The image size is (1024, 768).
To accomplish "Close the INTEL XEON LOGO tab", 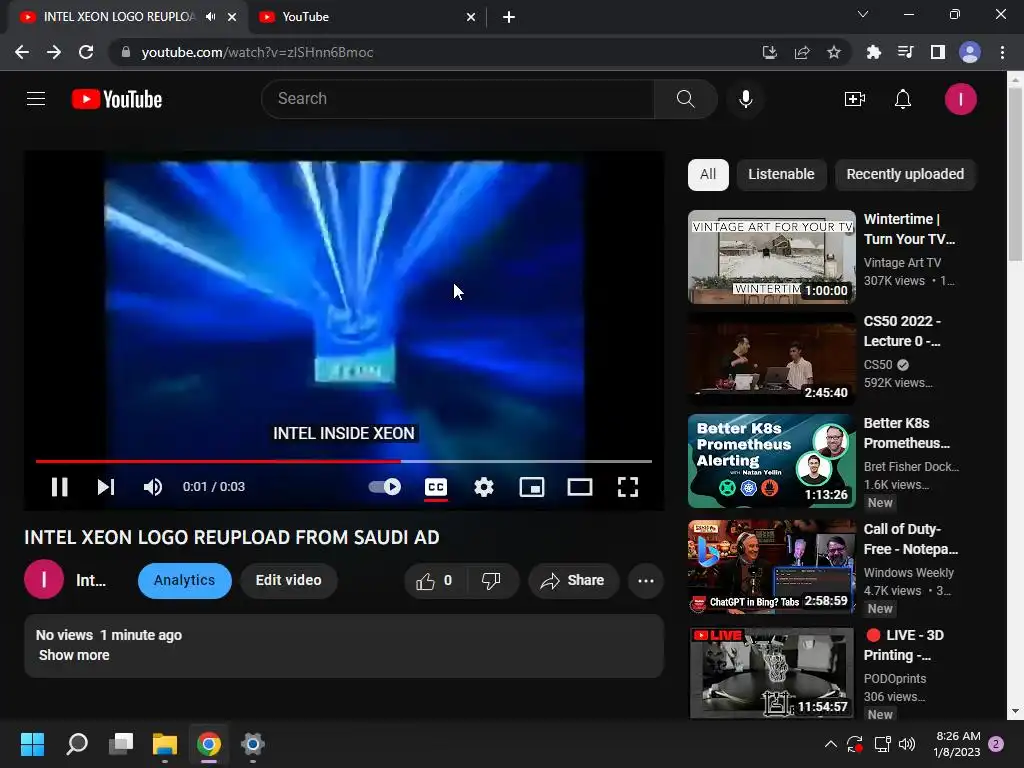I will point(232,17).
